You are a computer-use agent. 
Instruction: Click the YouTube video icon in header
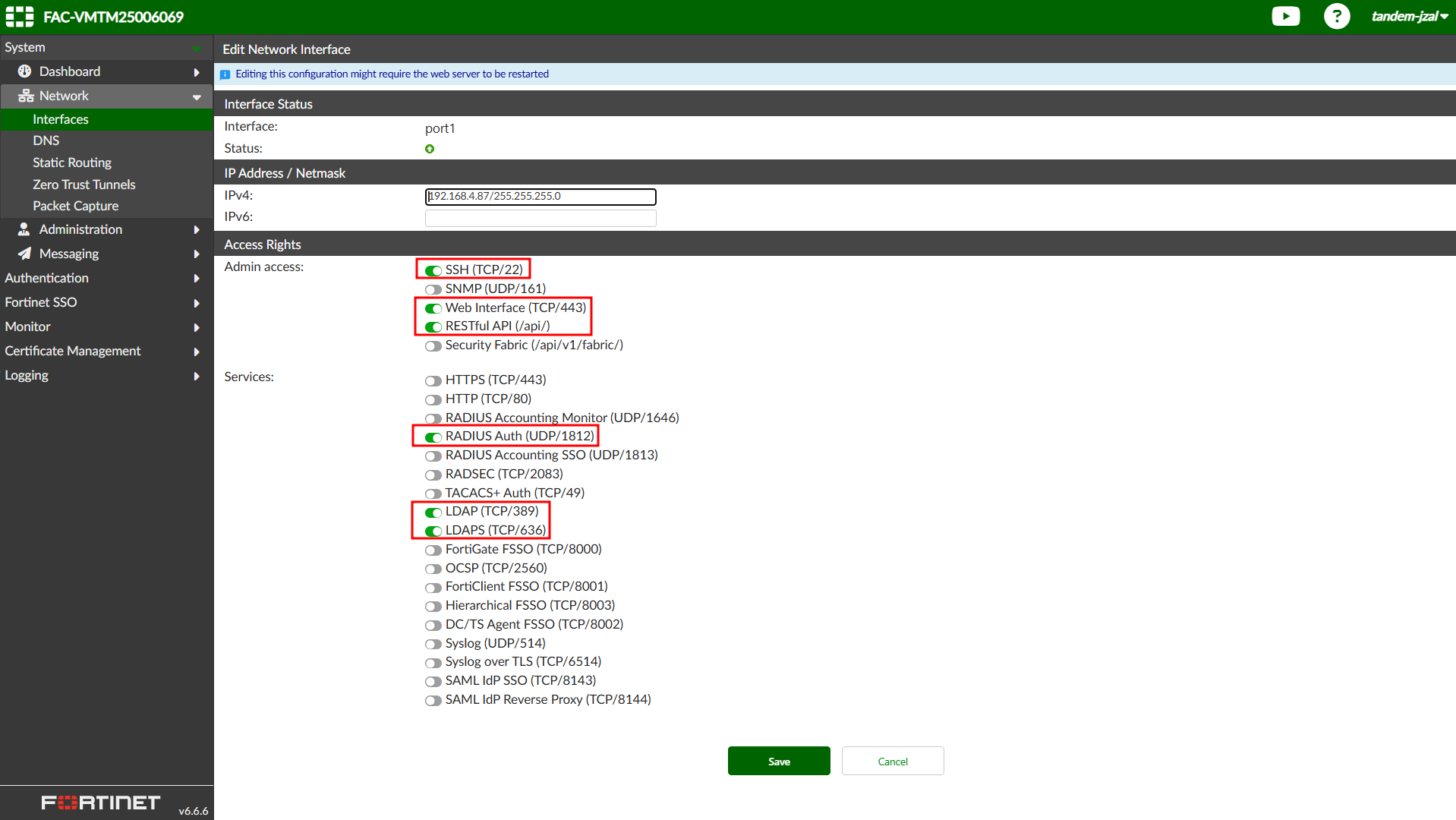coord(1285,16)
